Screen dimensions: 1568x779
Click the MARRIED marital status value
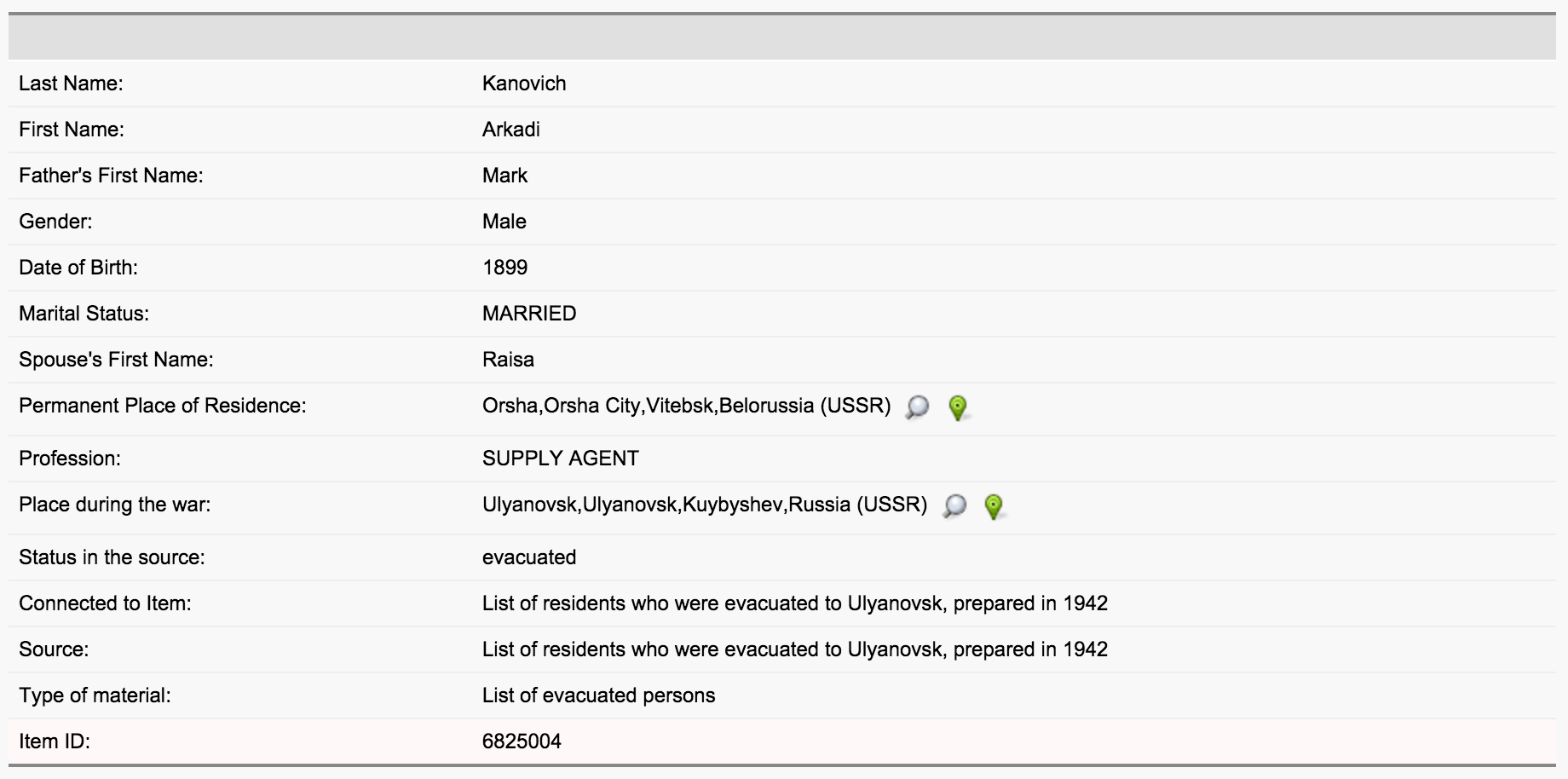tap(529, 314)
